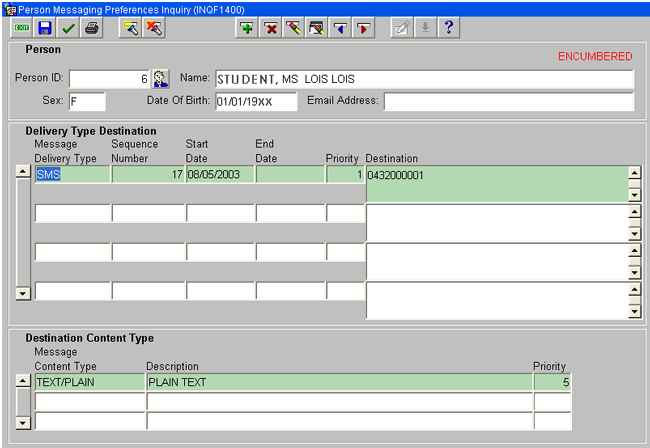Image resolution: width=650 pixels, height=448 pixels.
Task: Click the TEXT/PLAIN Message Content Type cell
Action: [88, 381]
